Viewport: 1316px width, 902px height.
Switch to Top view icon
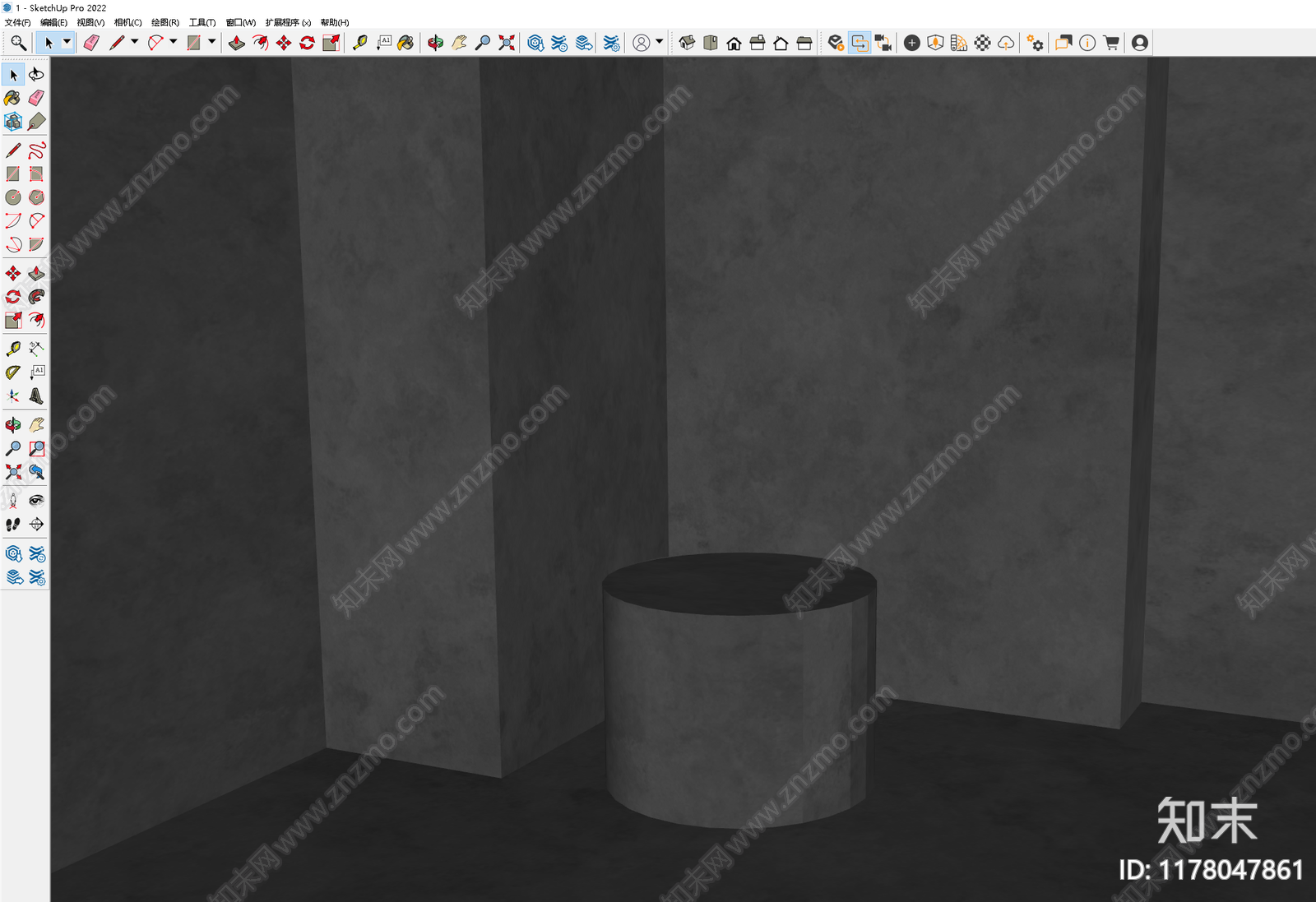click(x=711, y=43)
